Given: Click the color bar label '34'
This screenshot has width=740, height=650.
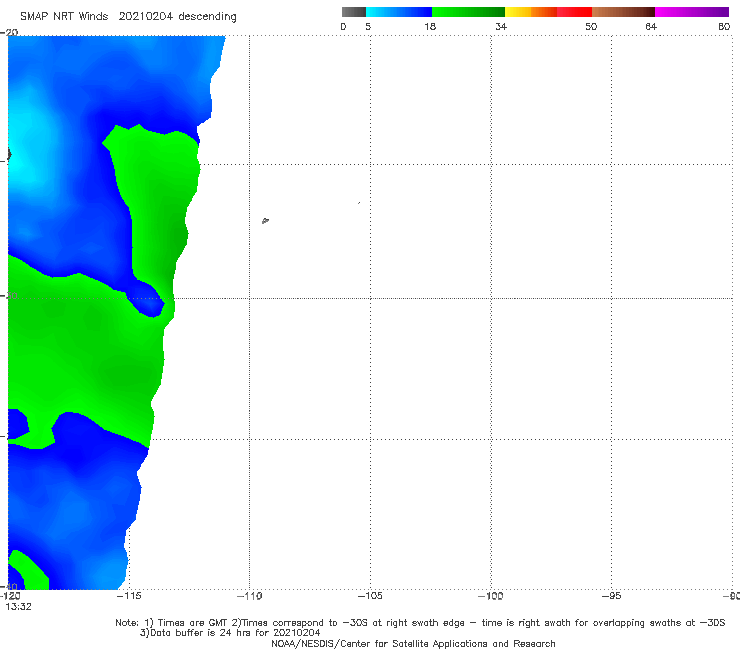Looking at the screenshot, I should (x=501, y=27).
